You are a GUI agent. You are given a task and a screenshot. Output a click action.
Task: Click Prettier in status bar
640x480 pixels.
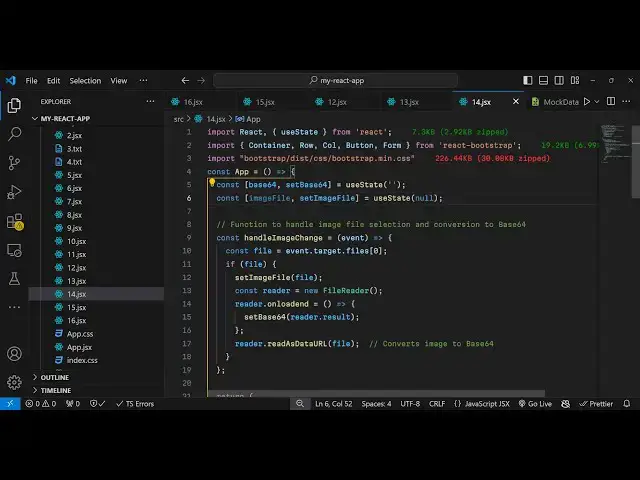coord(596,404)
